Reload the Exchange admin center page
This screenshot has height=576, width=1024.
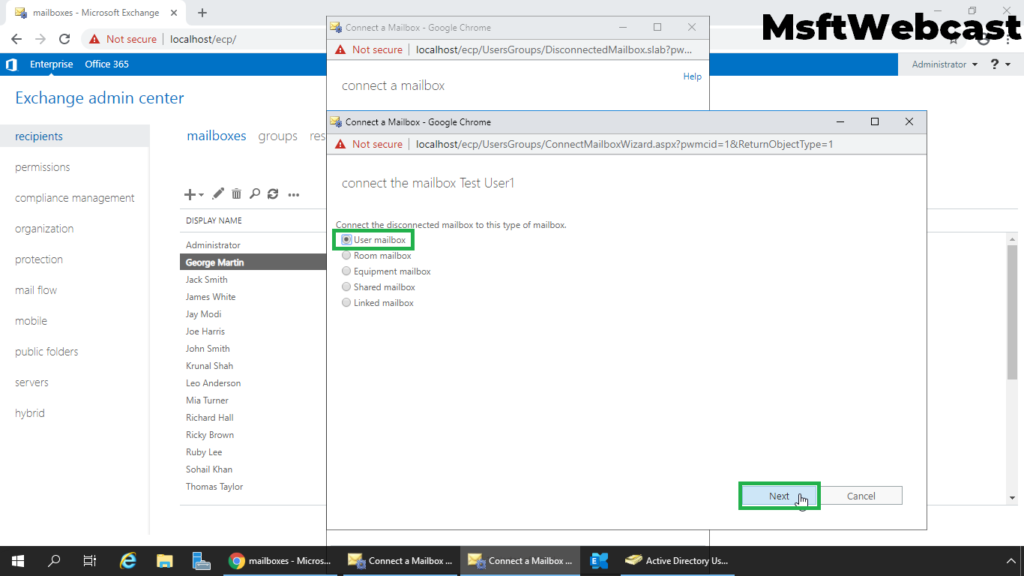tap(64, 39)
